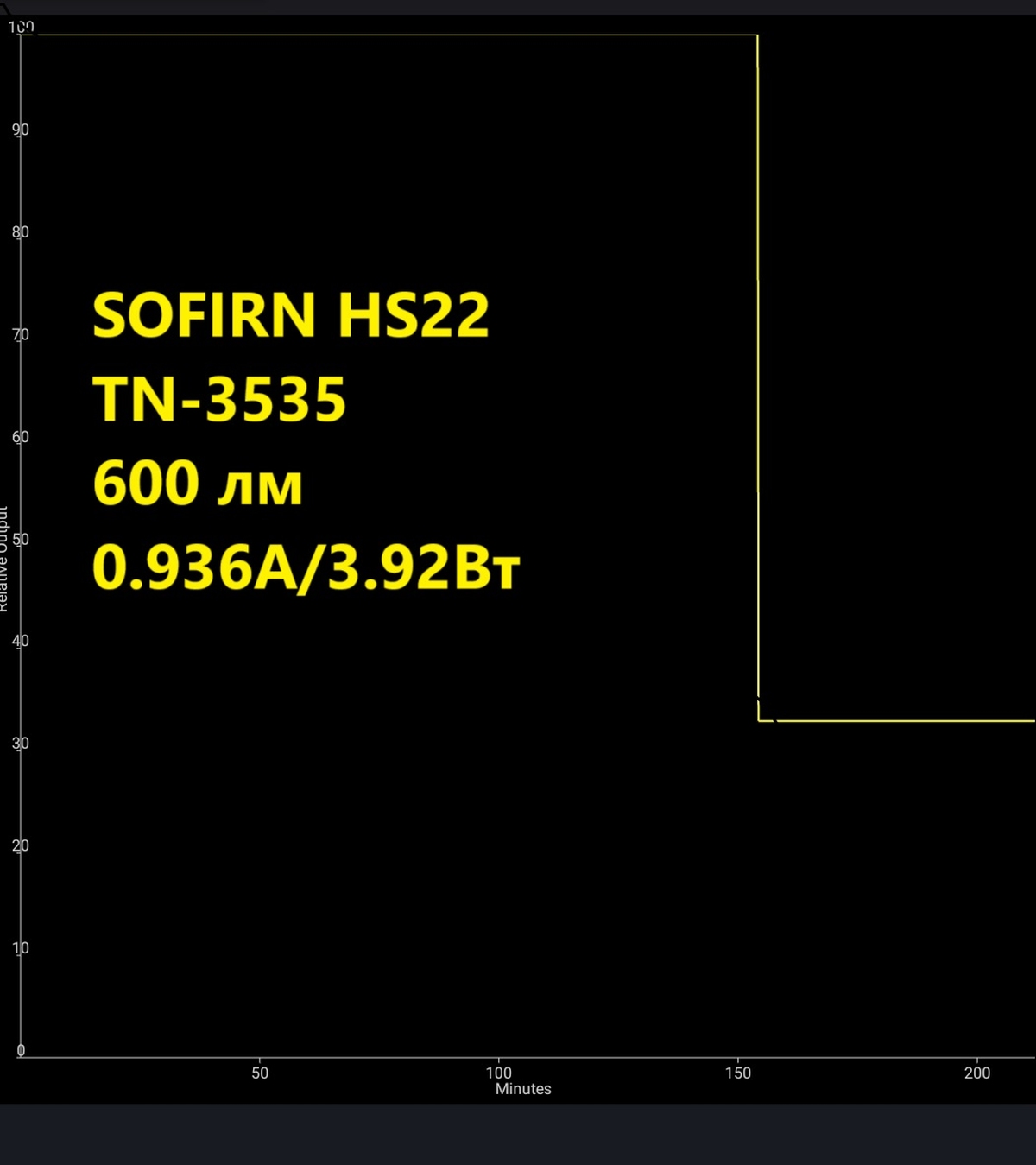Click the 50 tick on the minutes axis
Image resolution: width=1036 pixels, height=1165 pixels.
(260, 1073)
